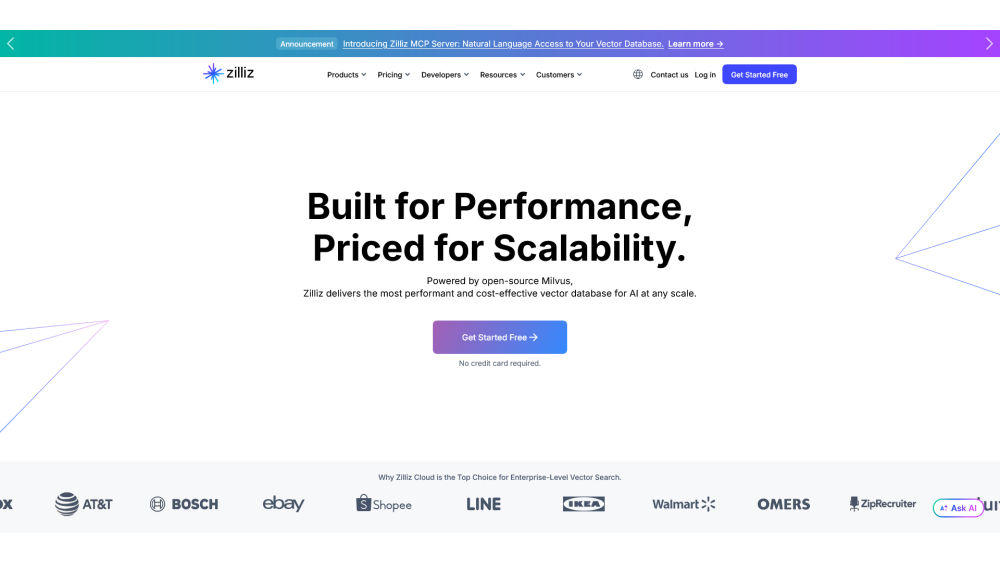Click the Log in link

coord(705,75)
